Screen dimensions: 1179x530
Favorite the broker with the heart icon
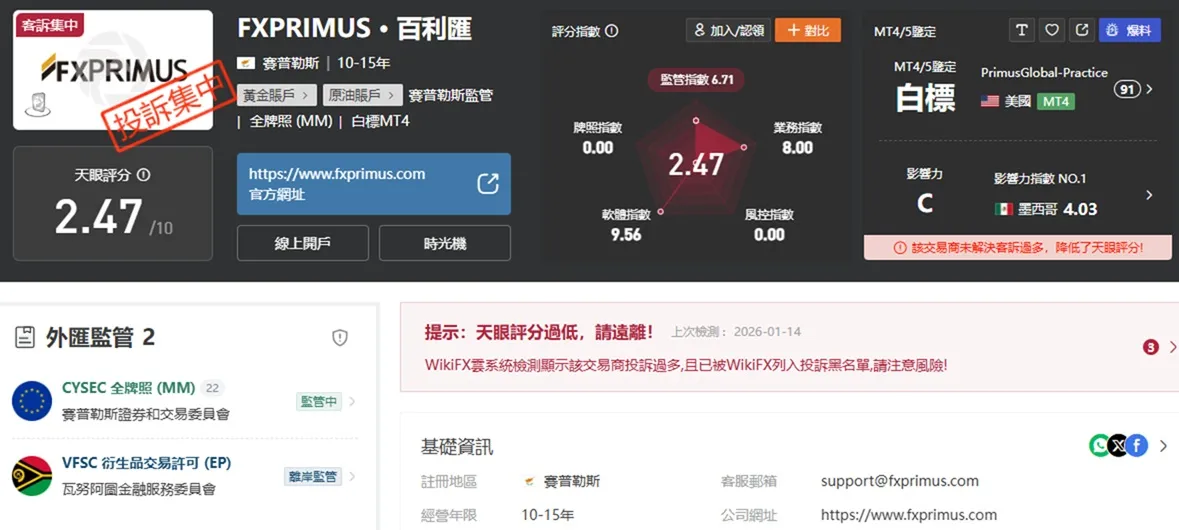pos(1052,30)
